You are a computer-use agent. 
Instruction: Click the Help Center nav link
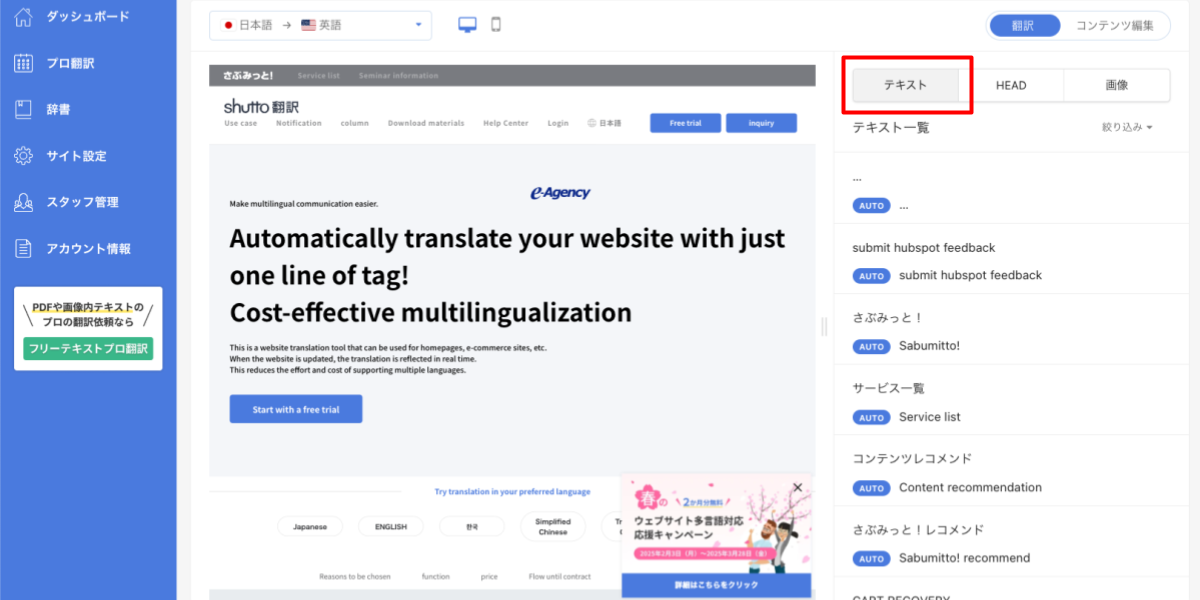pyautogui.click(x=506, y=123)
